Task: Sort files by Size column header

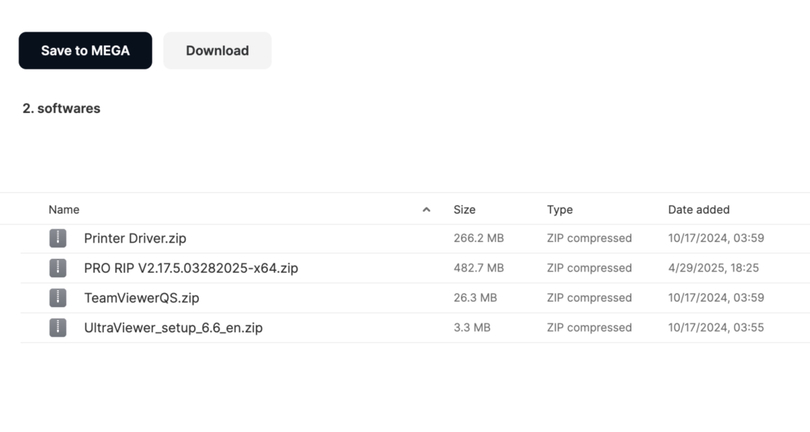Action: click(x=464, y=210)
